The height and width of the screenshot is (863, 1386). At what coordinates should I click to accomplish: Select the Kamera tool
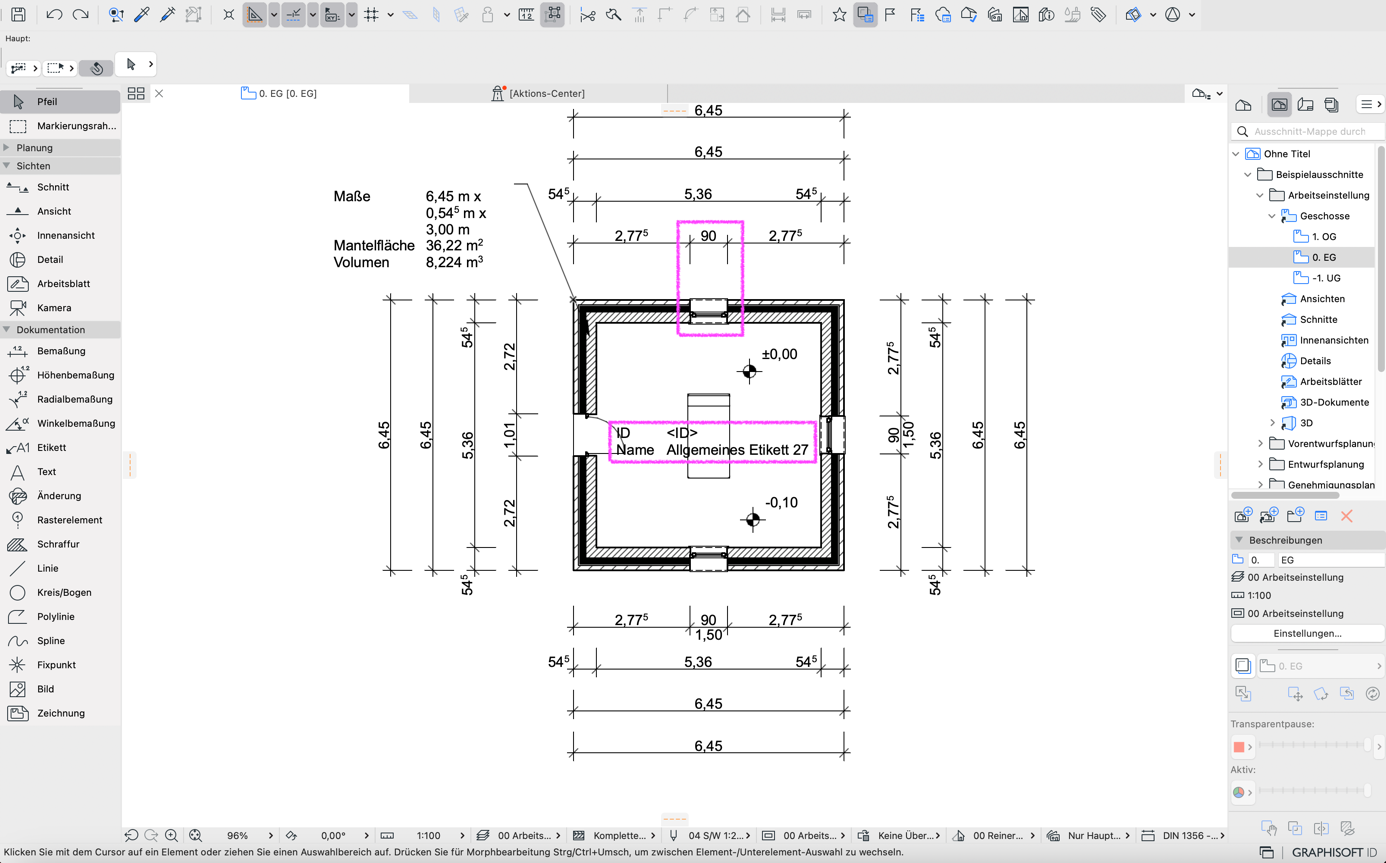(x=60, y=308)
